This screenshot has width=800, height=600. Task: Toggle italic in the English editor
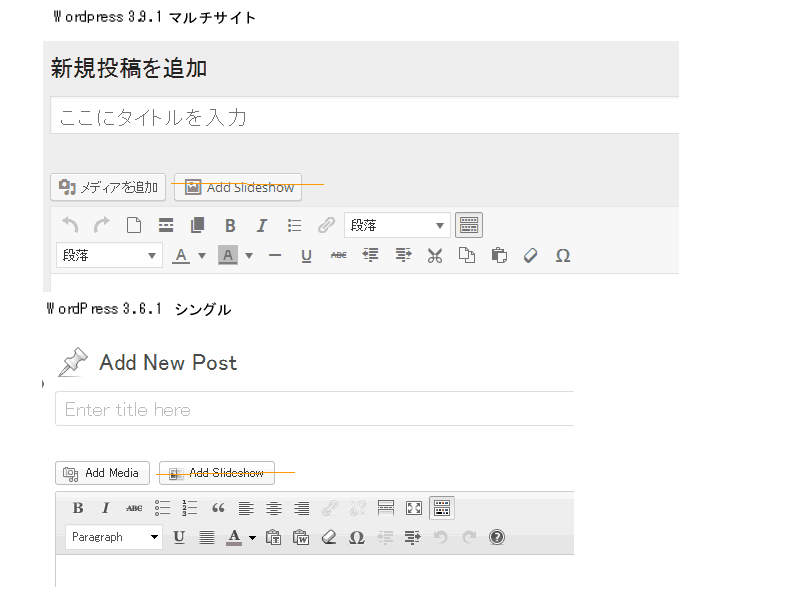pyautogui.click(x=106, y=508)
